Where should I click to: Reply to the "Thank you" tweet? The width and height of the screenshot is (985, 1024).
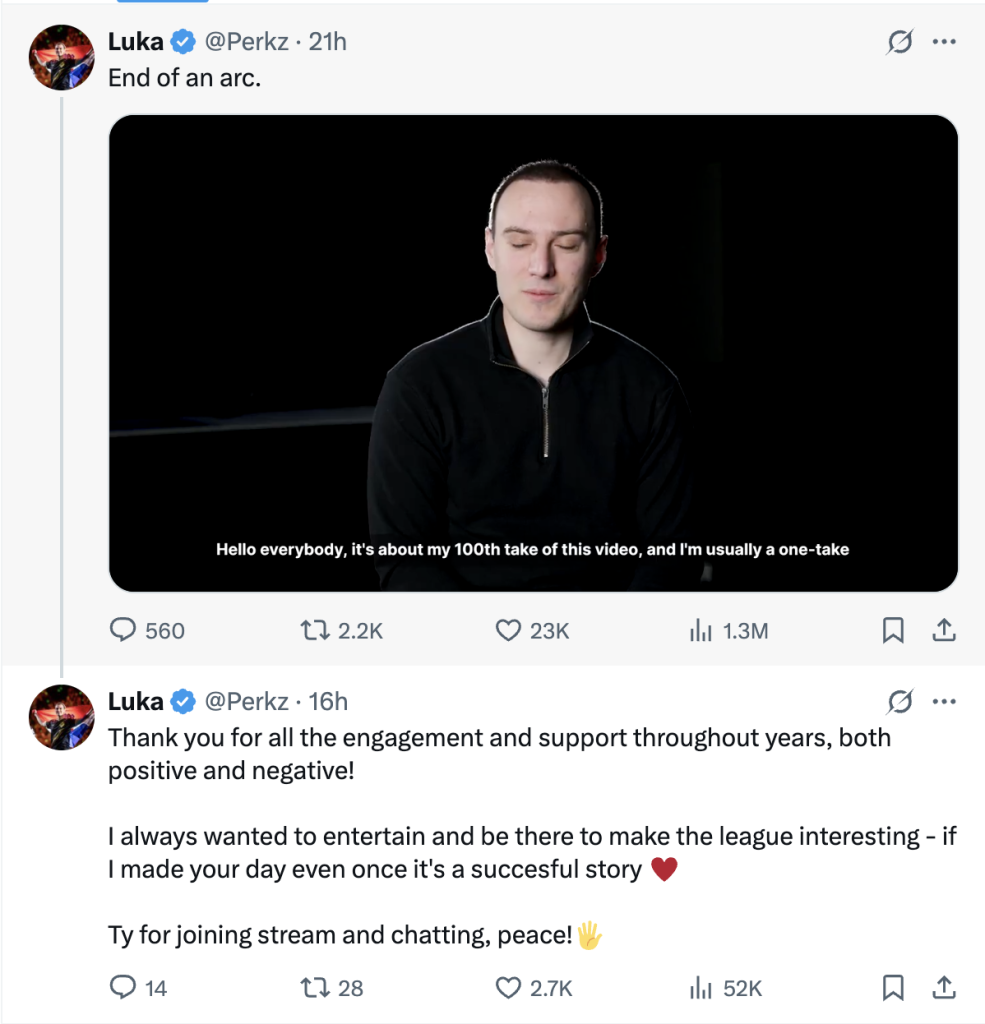click(x=123, y=988)
